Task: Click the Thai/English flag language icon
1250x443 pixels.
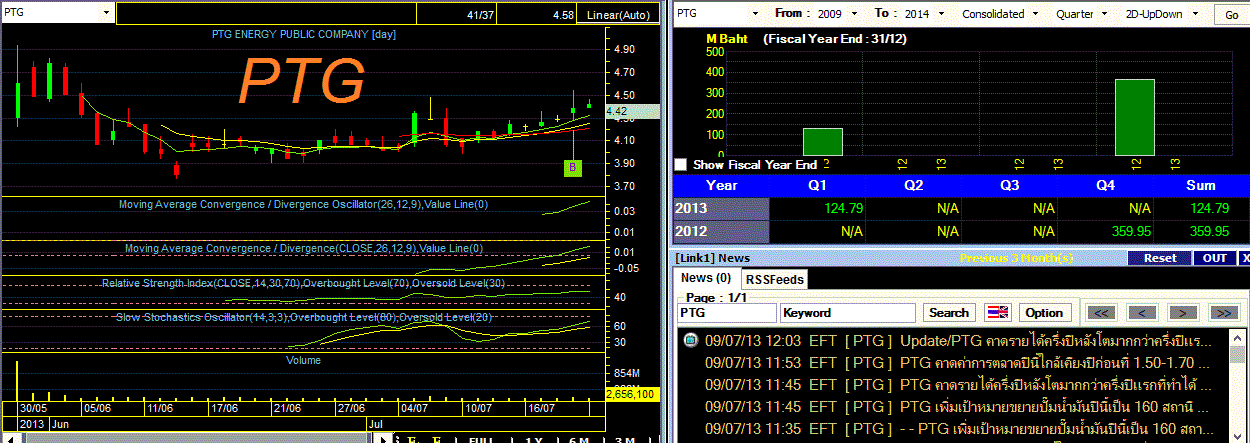Action: (x=998, y=313)
